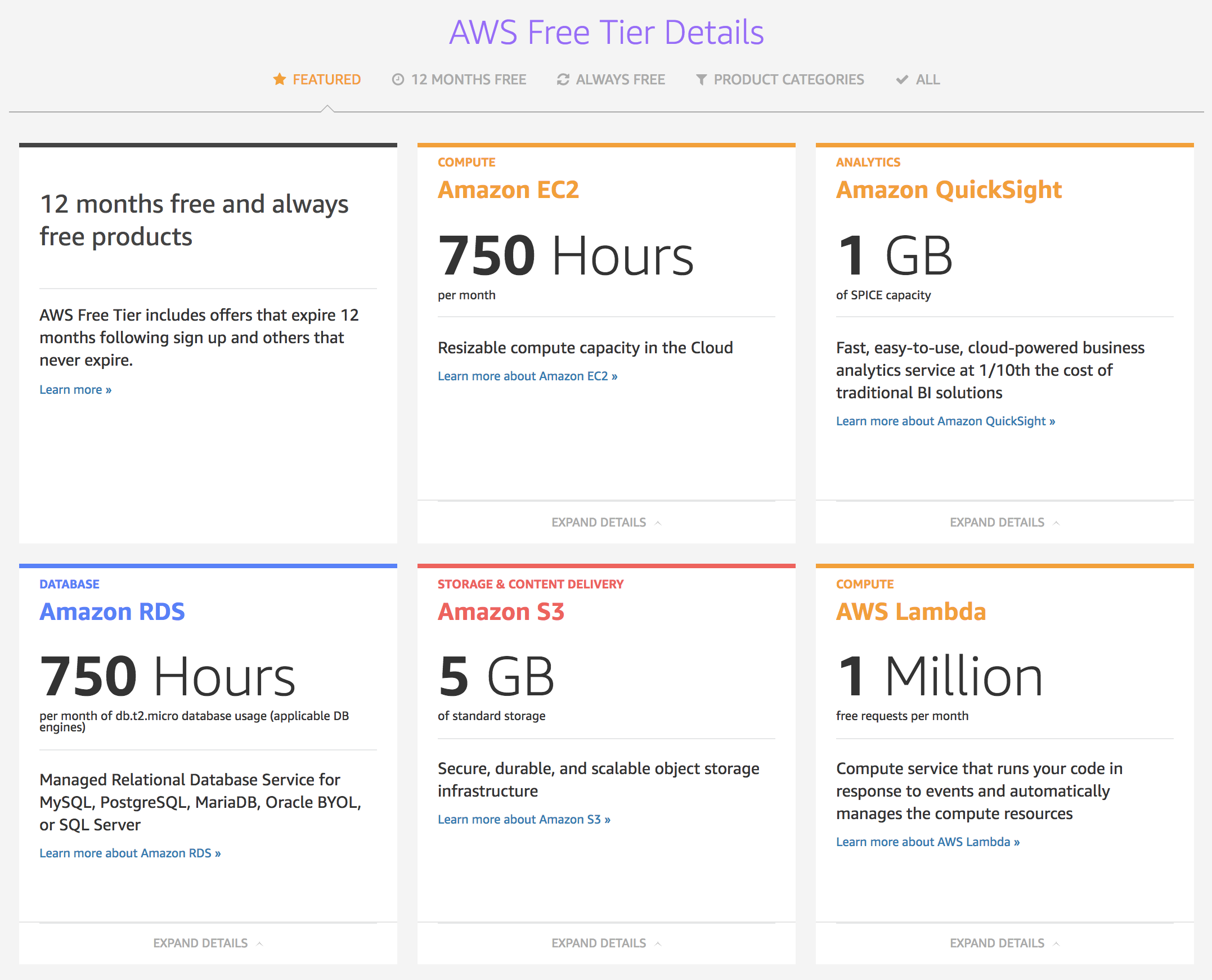Follow Learn more about Amazon QuickSight link
Screen dimensions: 1212x980
click(945, 421)
